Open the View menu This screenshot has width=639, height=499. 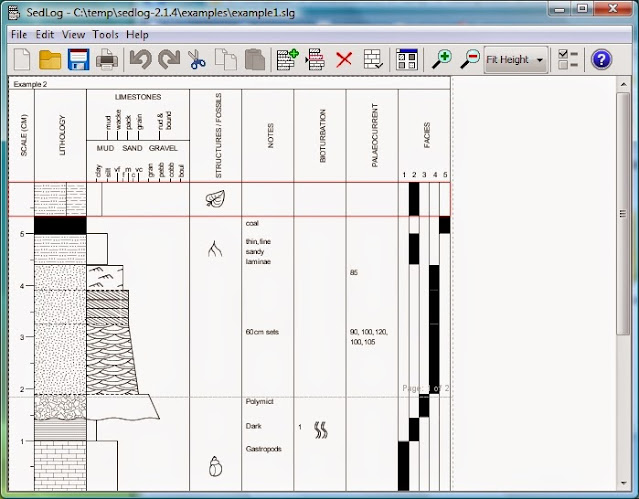[73, 35]
